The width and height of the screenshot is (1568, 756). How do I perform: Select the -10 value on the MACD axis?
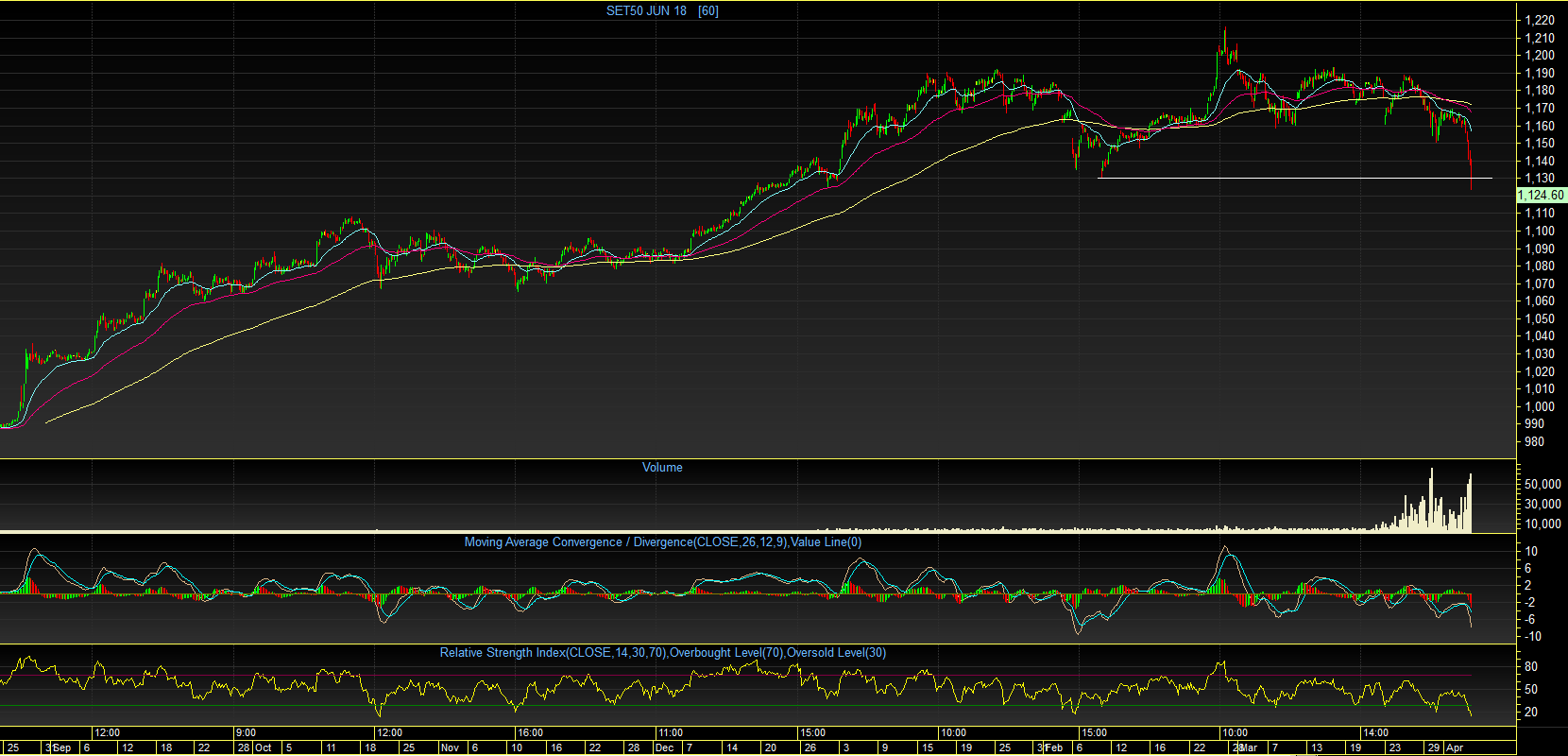[1532, 637]
